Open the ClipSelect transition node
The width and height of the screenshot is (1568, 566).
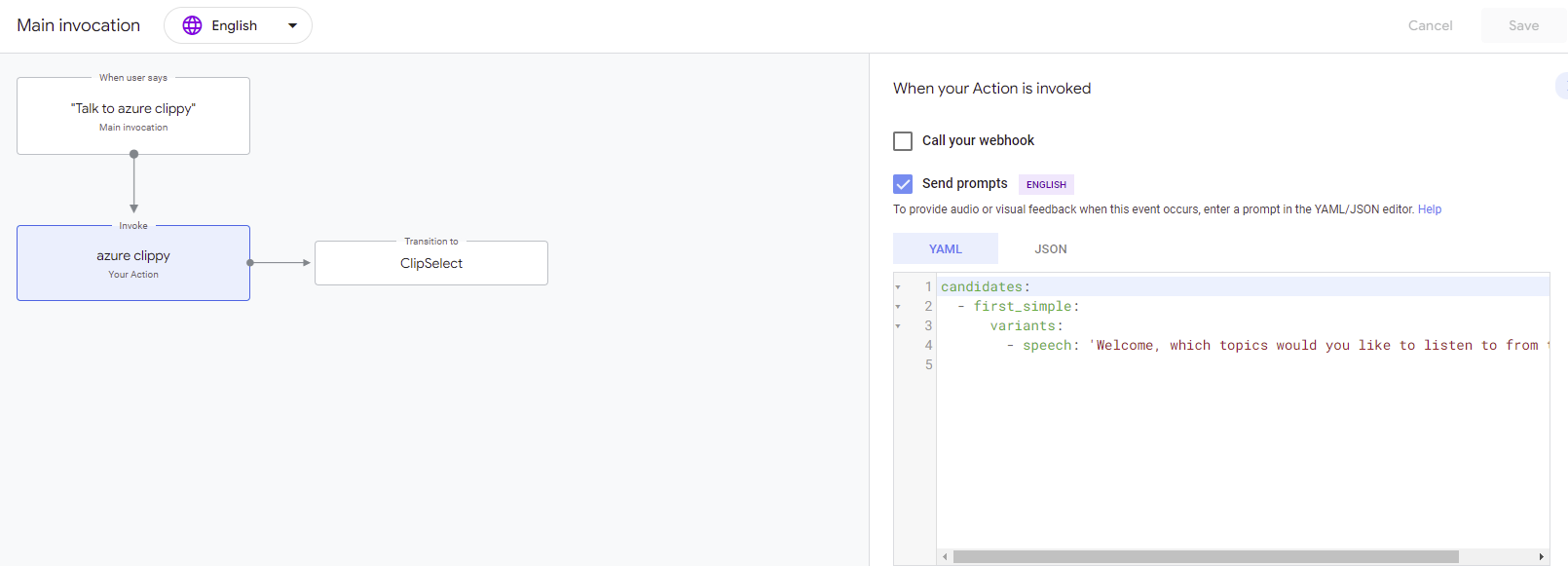pyautogui.click(x=431, y=263)
